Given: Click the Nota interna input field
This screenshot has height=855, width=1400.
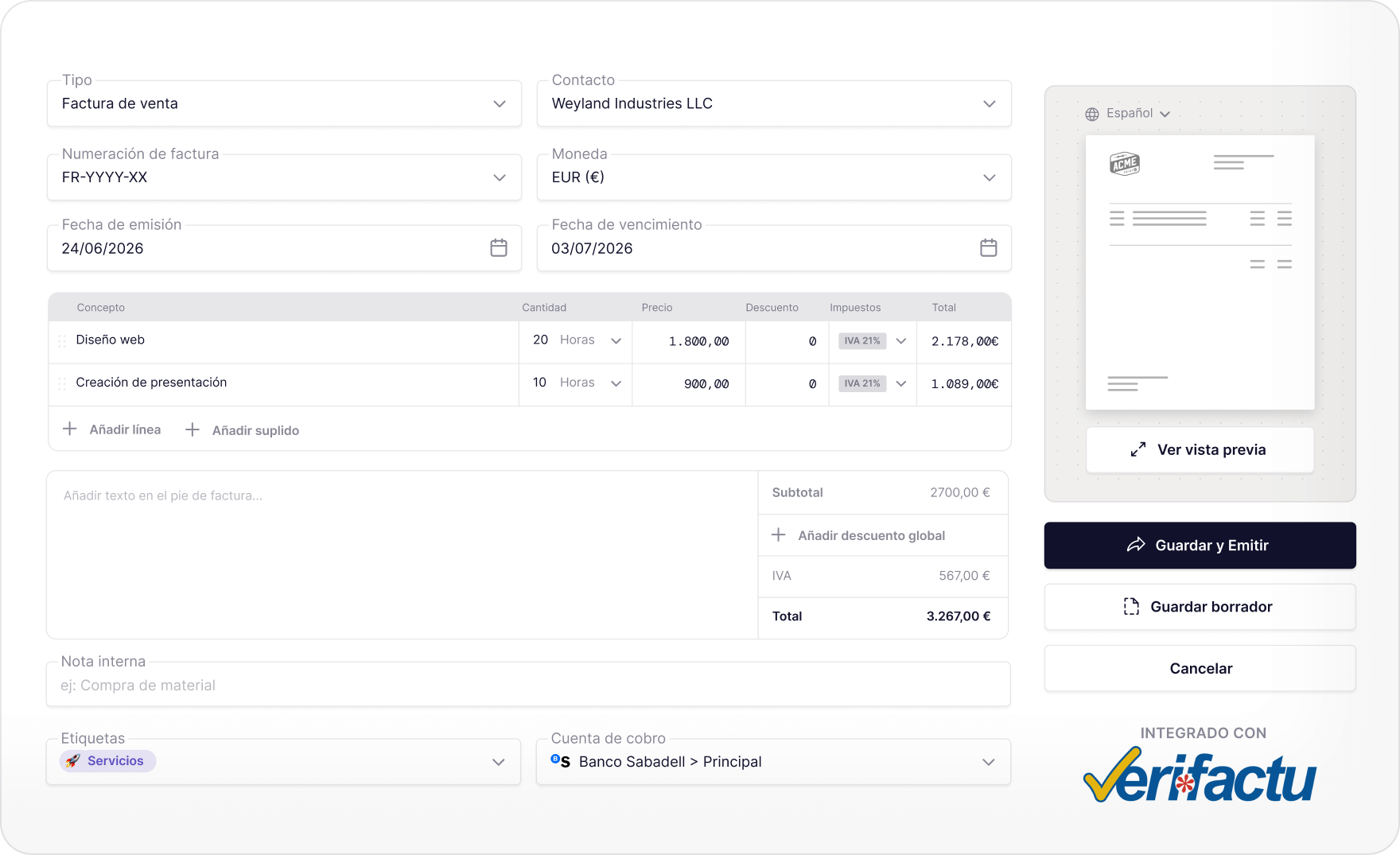Looking at the screenshot, I should 528,685.
